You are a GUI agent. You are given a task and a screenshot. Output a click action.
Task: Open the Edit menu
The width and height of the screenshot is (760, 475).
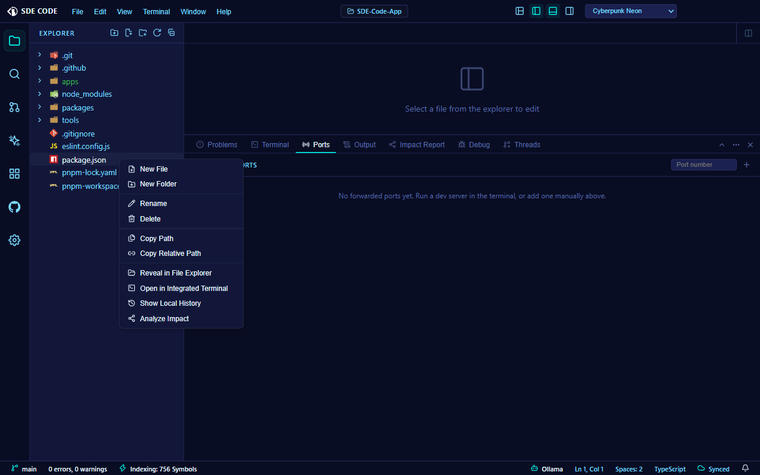pyautogui.click(x=100, y=12)
